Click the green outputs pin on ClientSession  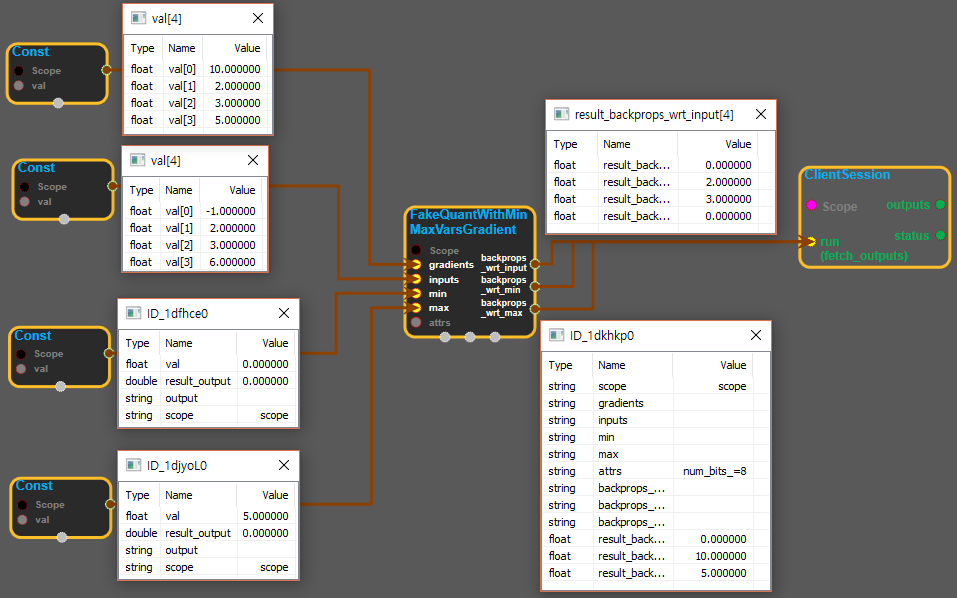coord(939,205)
